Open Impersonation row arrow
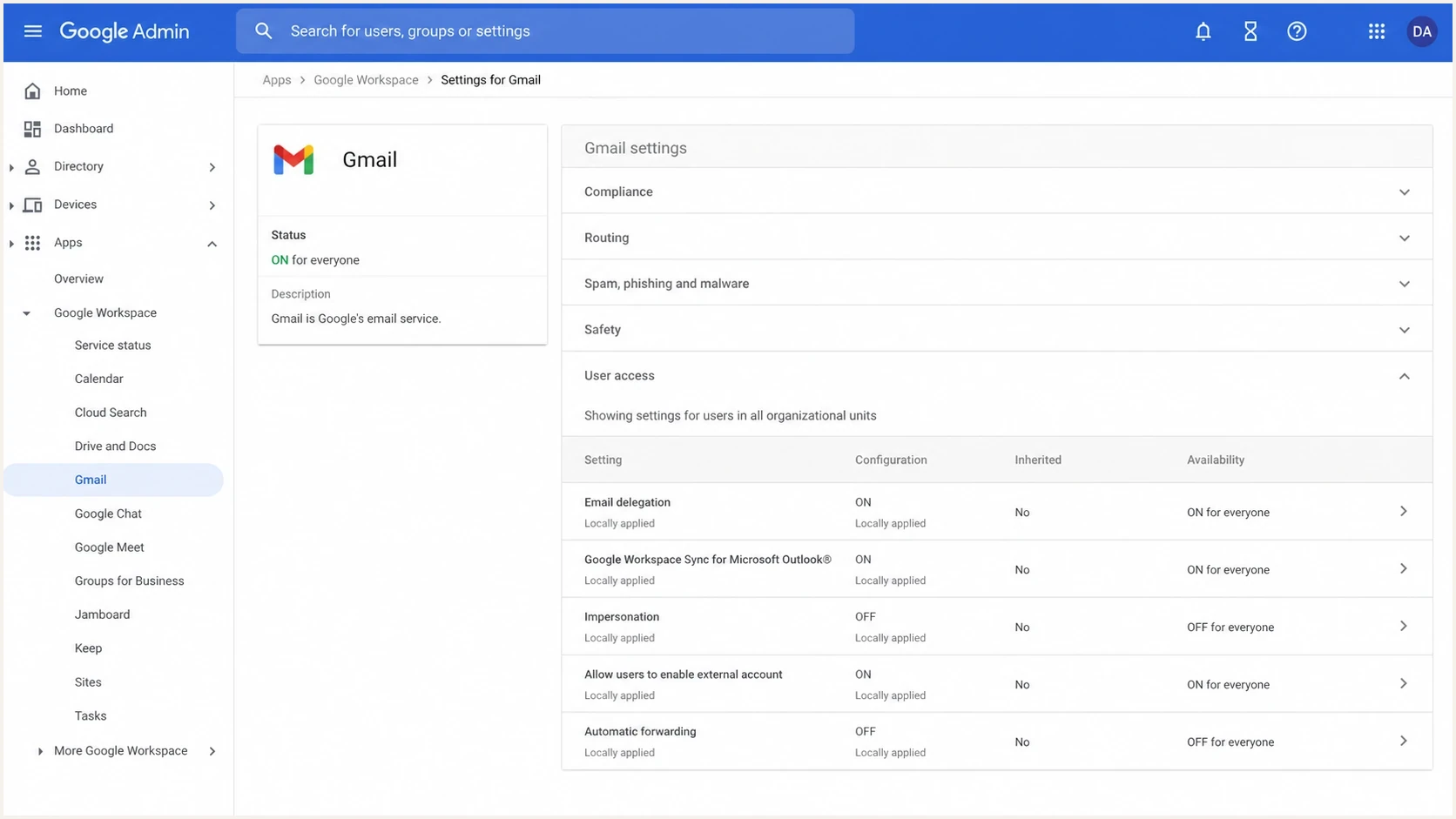Image resolution: width=1456 pixels, height=819 pixels. [x=1403, y=626]
